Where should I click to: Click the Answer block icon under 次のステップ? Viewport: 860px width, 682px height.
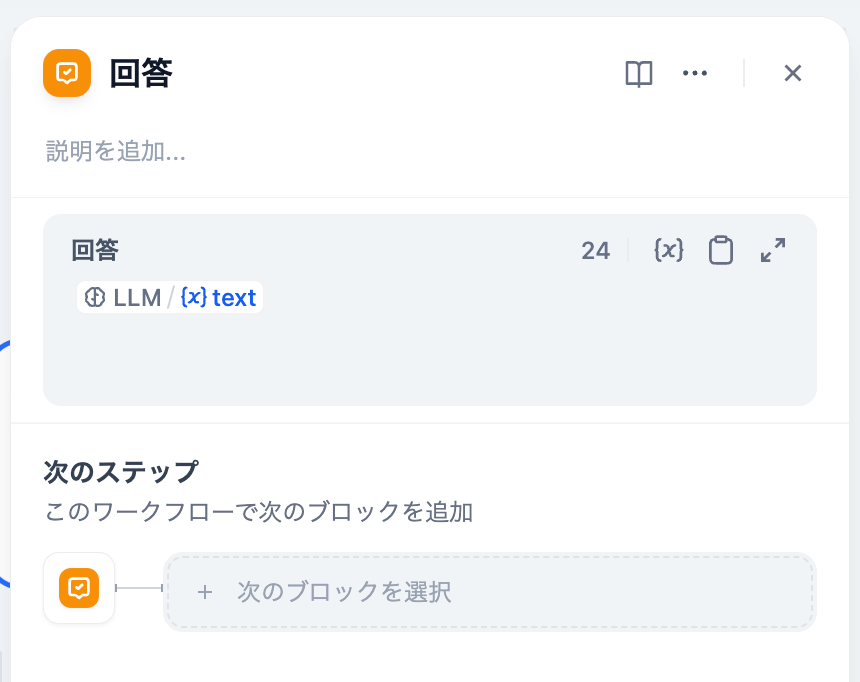pos(79,588)
